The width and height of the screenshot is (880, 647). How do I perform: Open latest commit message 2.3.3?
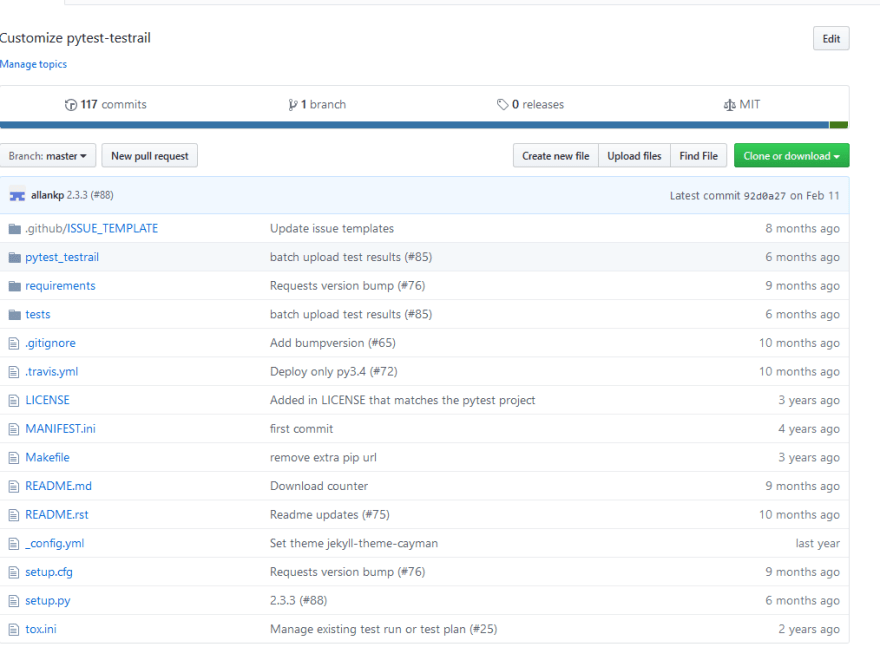point(90,195)
